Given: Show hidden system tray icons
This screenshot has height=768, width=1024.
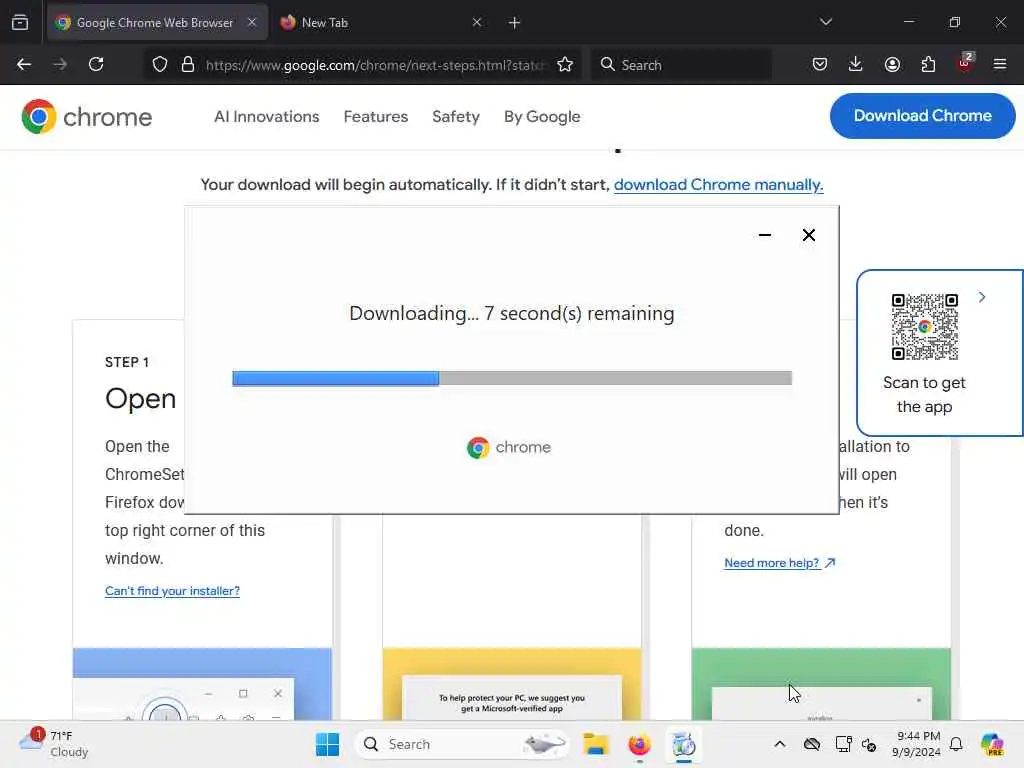Looking at the screenshot, I should click(x=780, y=744).
